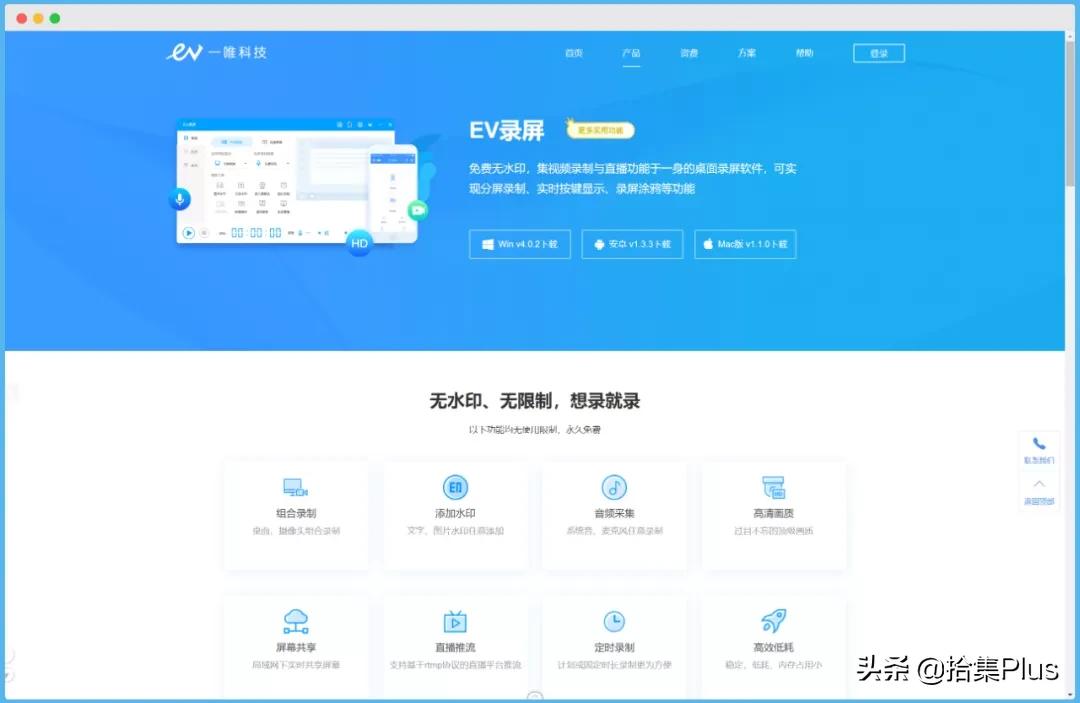Screen dimensions: 1080x703
Task: Click the 直播推流 live streaming icon
Action: pos(455,620)
